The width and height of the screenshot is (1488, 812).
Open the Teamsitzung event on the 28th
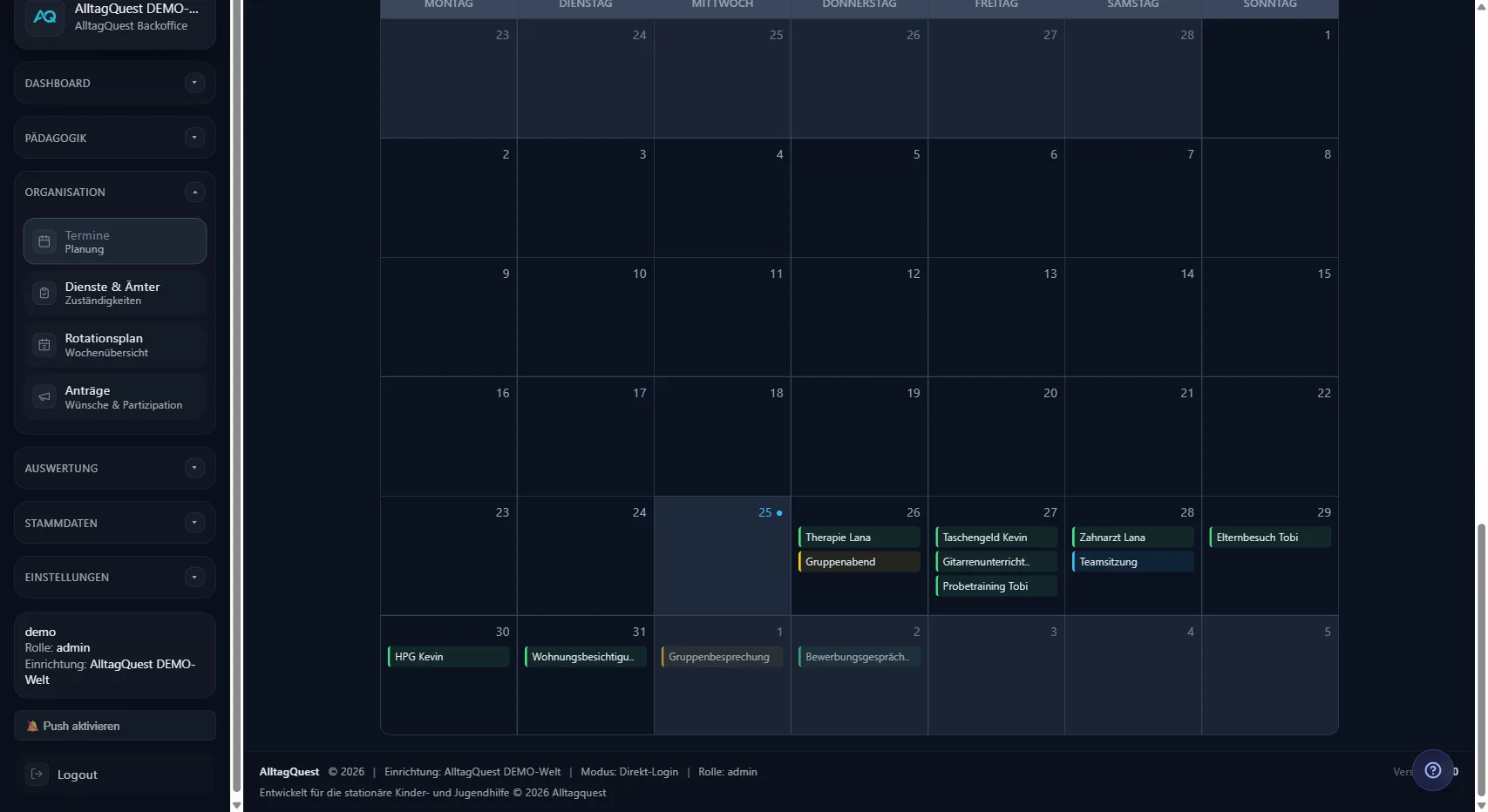[x=1131, y=562]
